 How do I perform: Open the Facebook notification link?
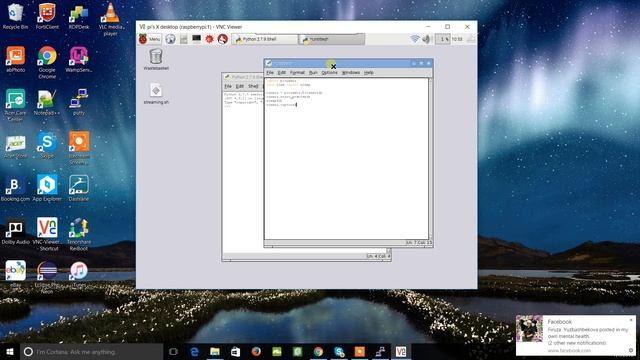[569, 351]
